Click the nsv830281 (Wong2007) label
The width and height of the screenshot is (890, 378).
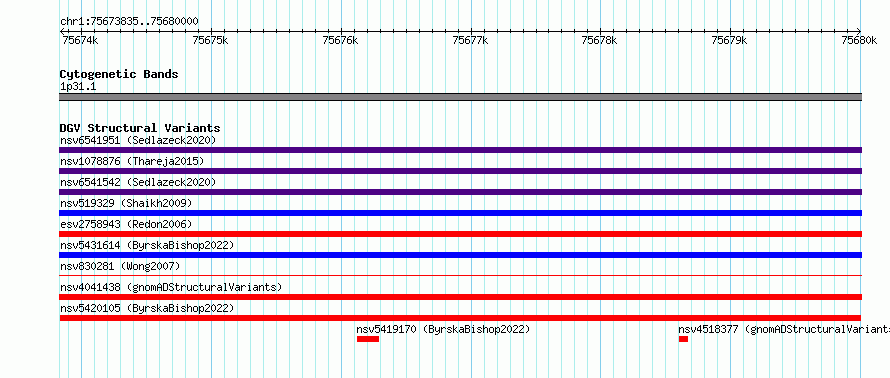[x=120, y=266]
